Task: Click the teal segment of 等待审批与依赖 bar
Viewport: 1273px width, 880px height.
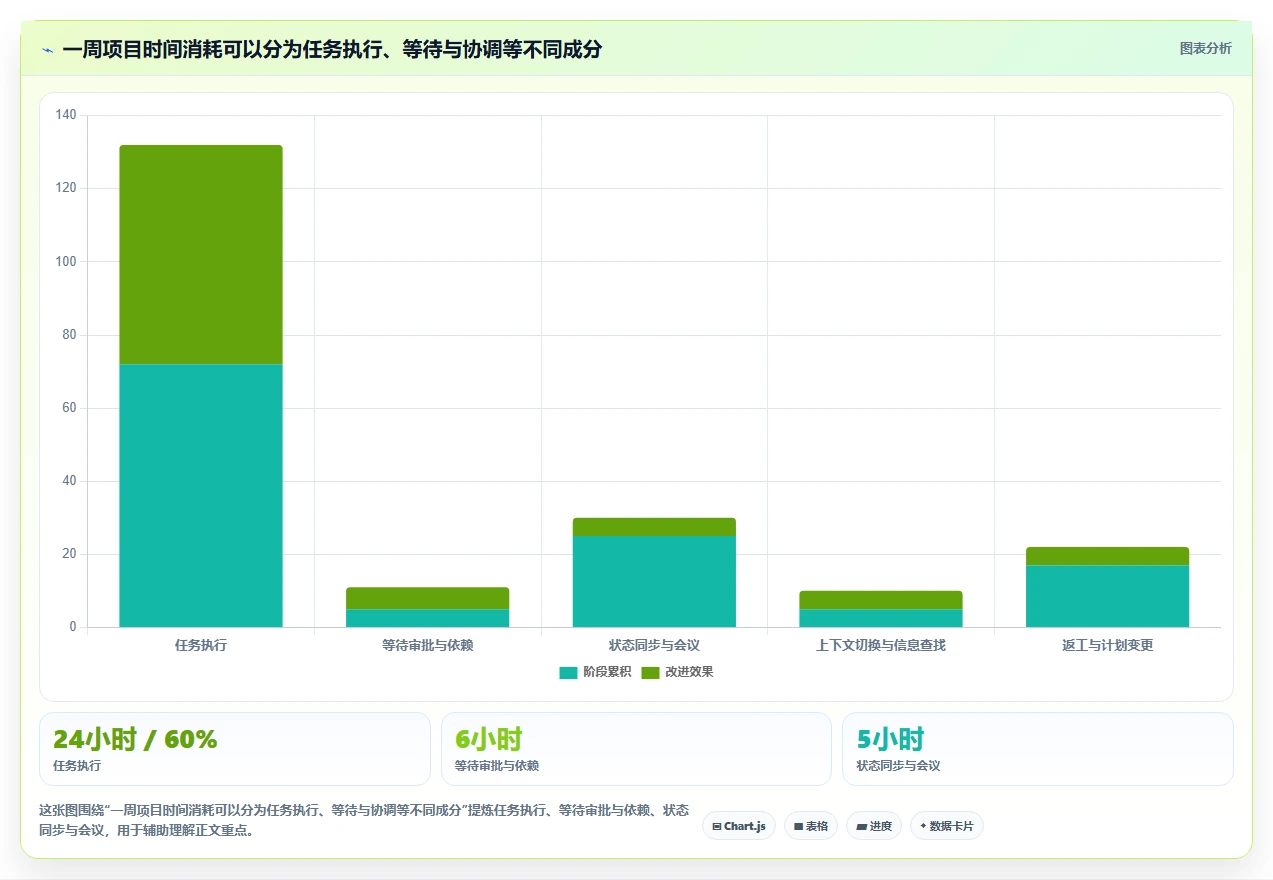Action: coord(427,618)
